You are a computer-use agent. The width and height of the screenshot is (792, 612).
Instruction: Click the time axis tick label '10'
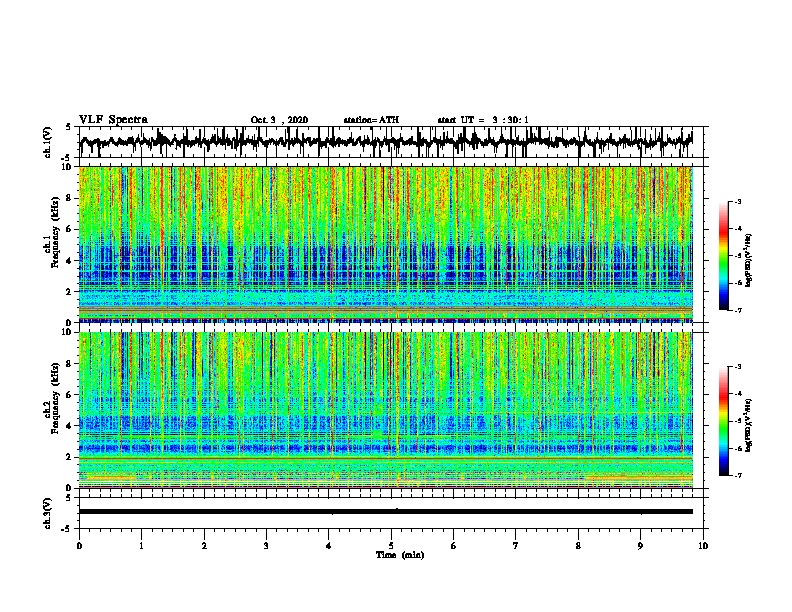point(703,546)
